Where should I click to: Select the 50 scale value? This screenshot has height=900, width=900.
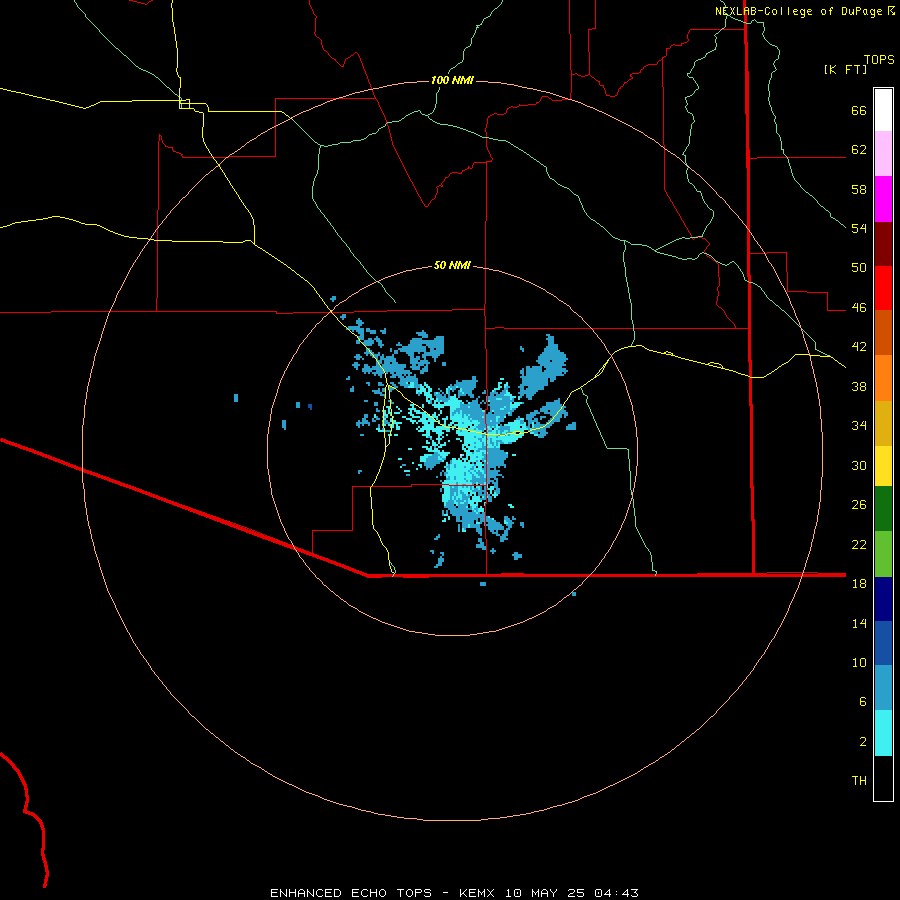click(x=859, y=268)
